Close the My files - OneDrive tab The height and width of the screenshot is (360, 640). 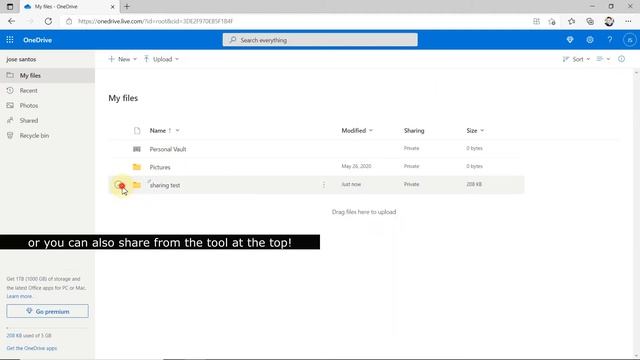click(113, 7)
